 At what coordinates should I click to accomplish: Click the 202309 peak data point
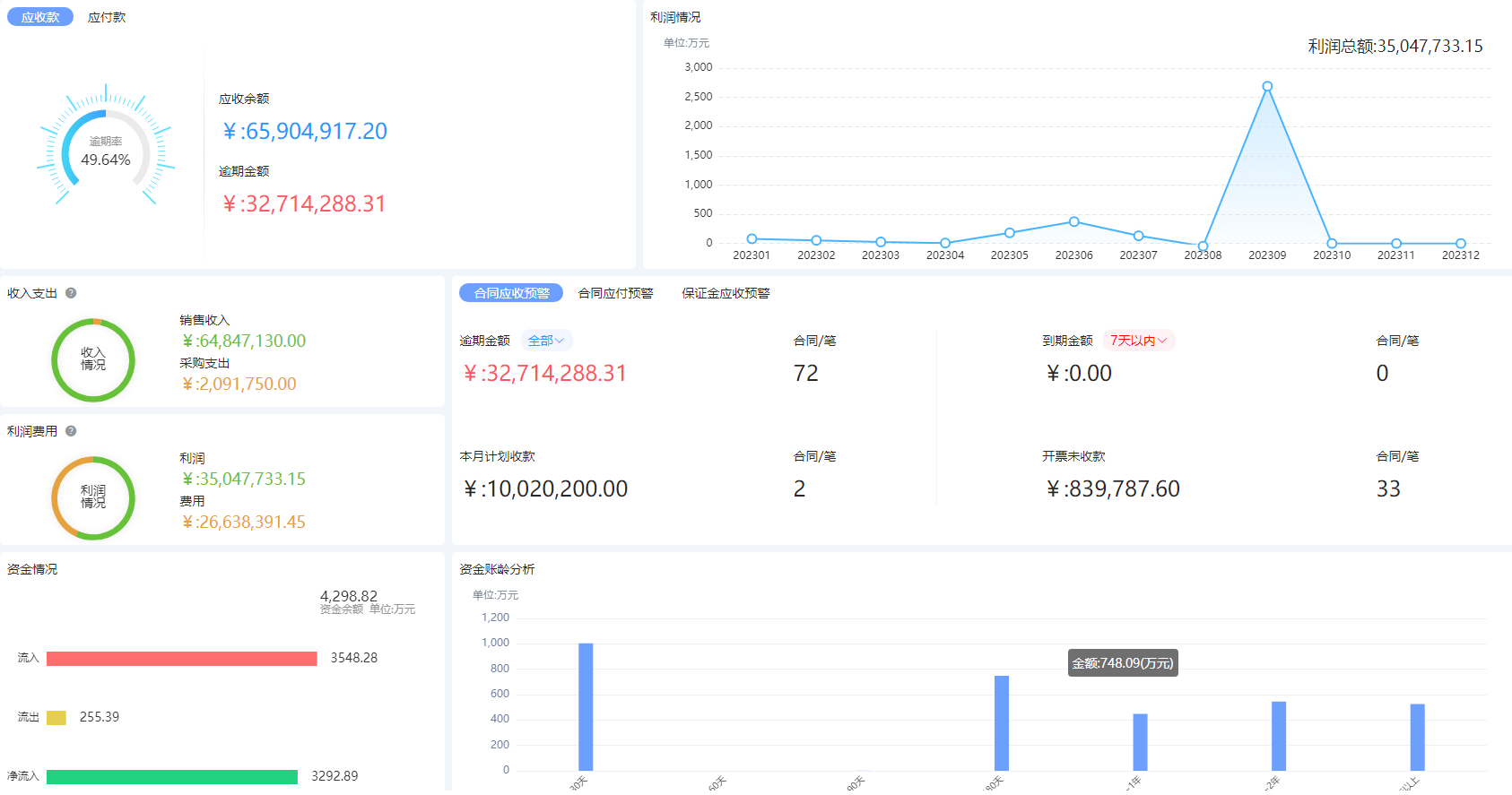(1267, 87)
